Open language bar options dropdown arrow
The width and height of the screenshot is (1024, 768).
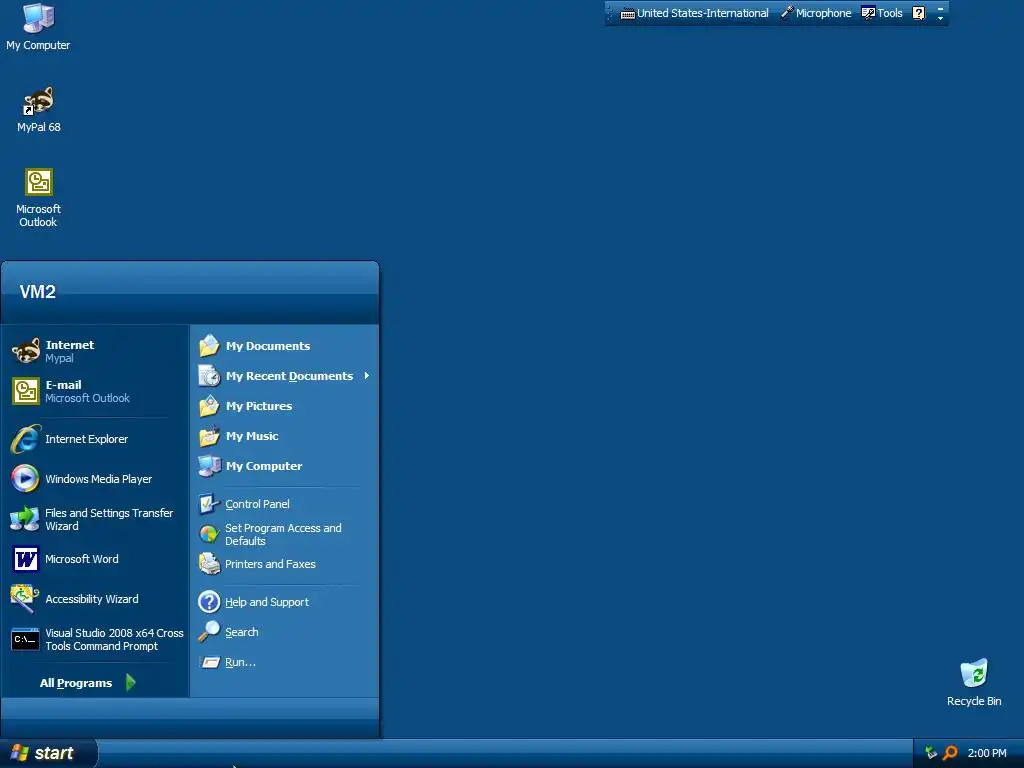pyautogui.click(x=940, y=18)
